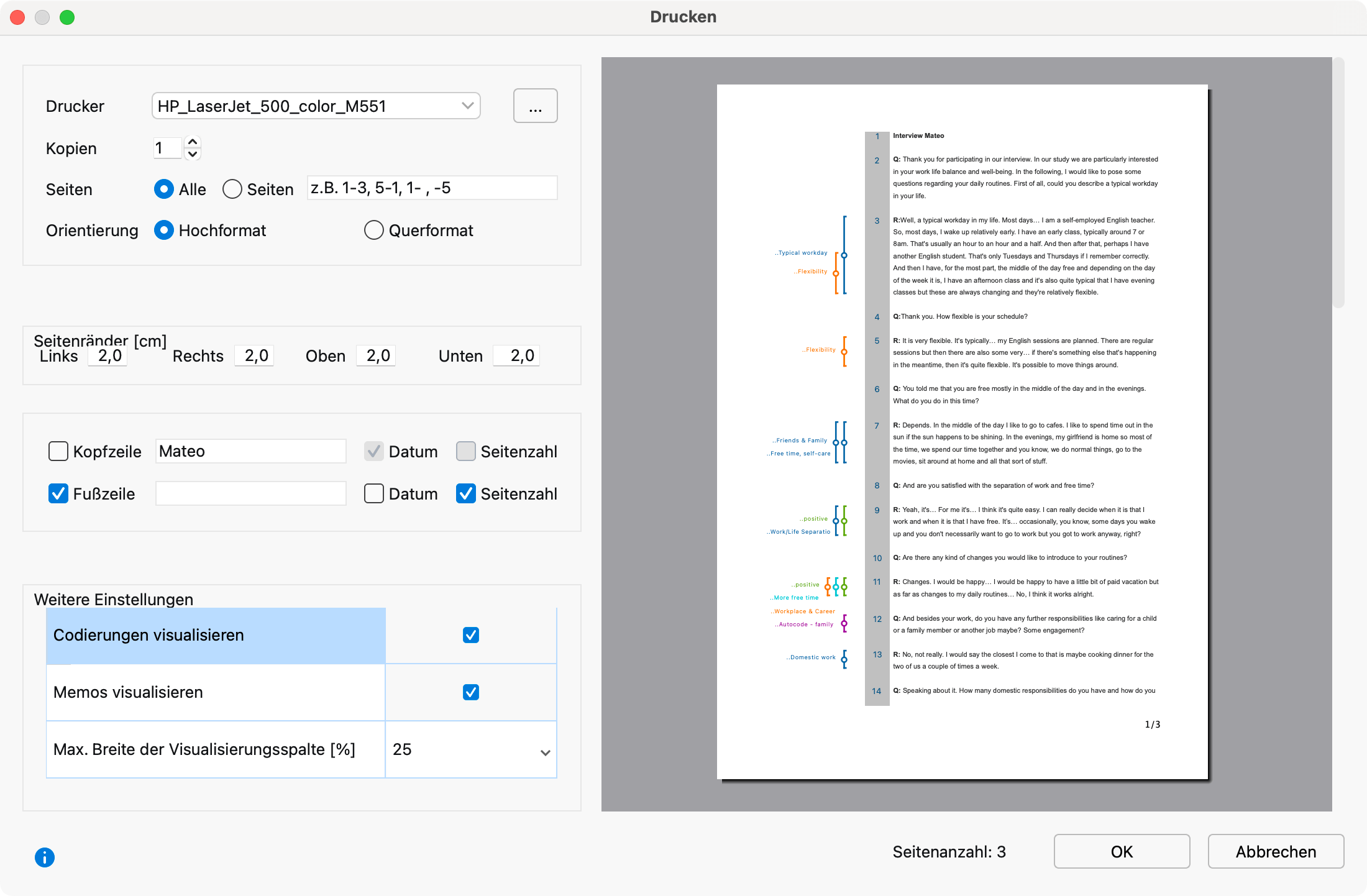Click the print preview page thumbnail

[x=962, y=432]
